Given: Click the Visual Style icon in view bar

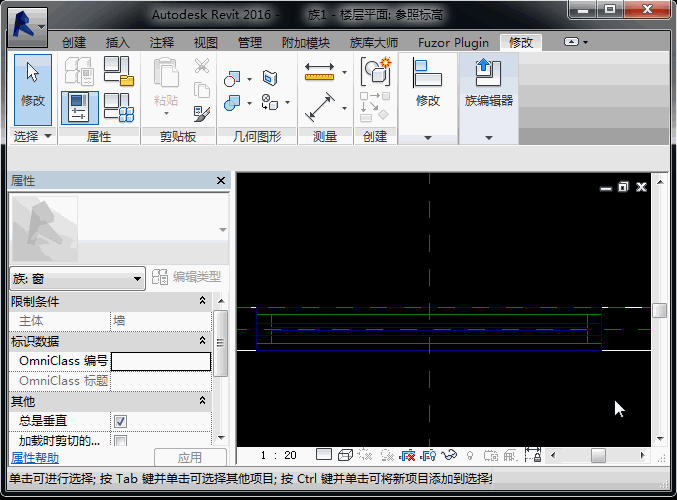Looking at the screenshot, I should [x=346, y=456].
